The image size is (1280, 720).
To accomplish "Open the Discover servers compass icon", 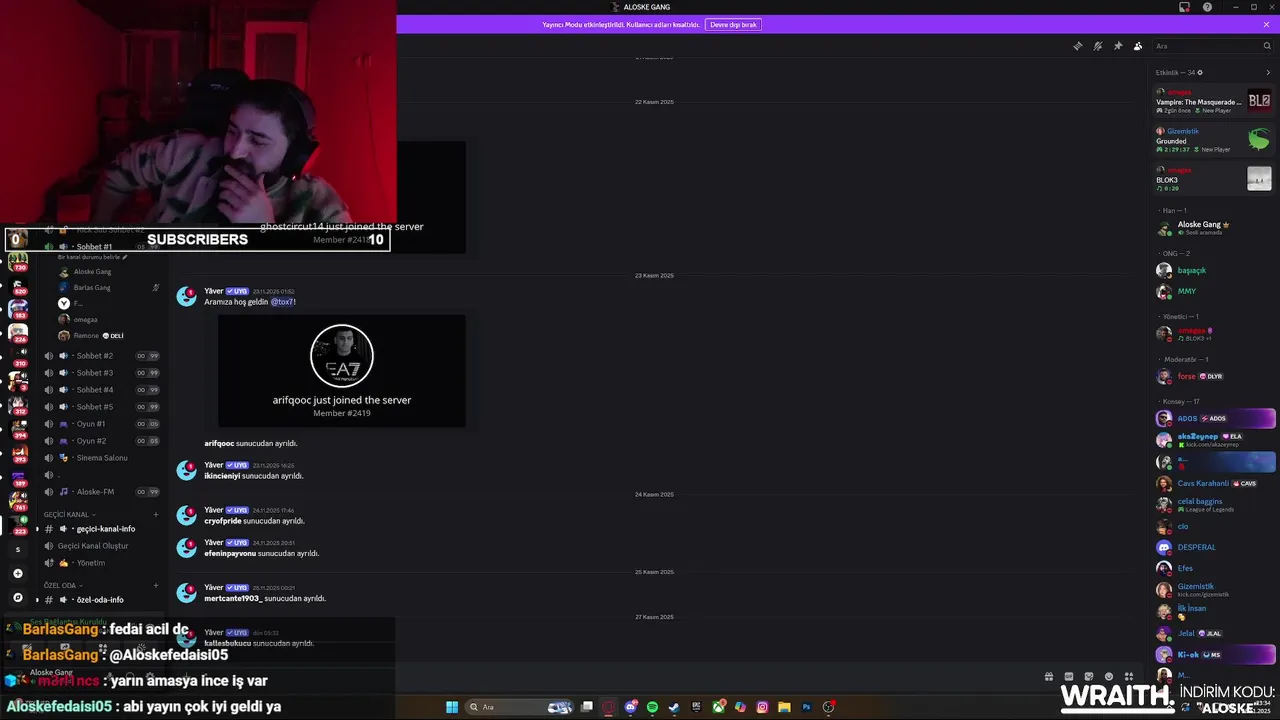I will click(17, 598).
